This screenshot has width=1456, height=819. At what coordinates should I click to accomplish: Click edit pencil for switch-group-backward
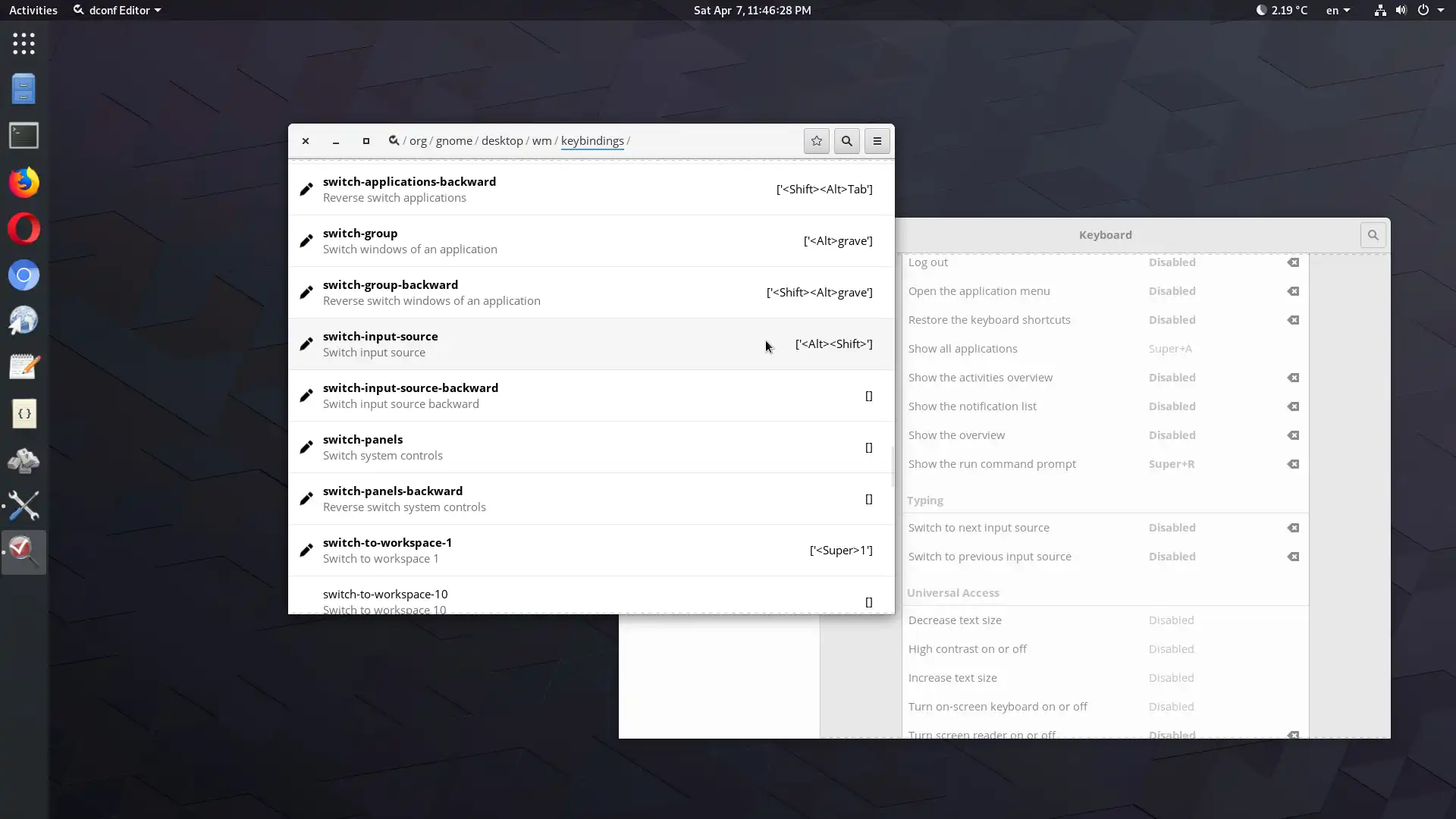point(306,293)
